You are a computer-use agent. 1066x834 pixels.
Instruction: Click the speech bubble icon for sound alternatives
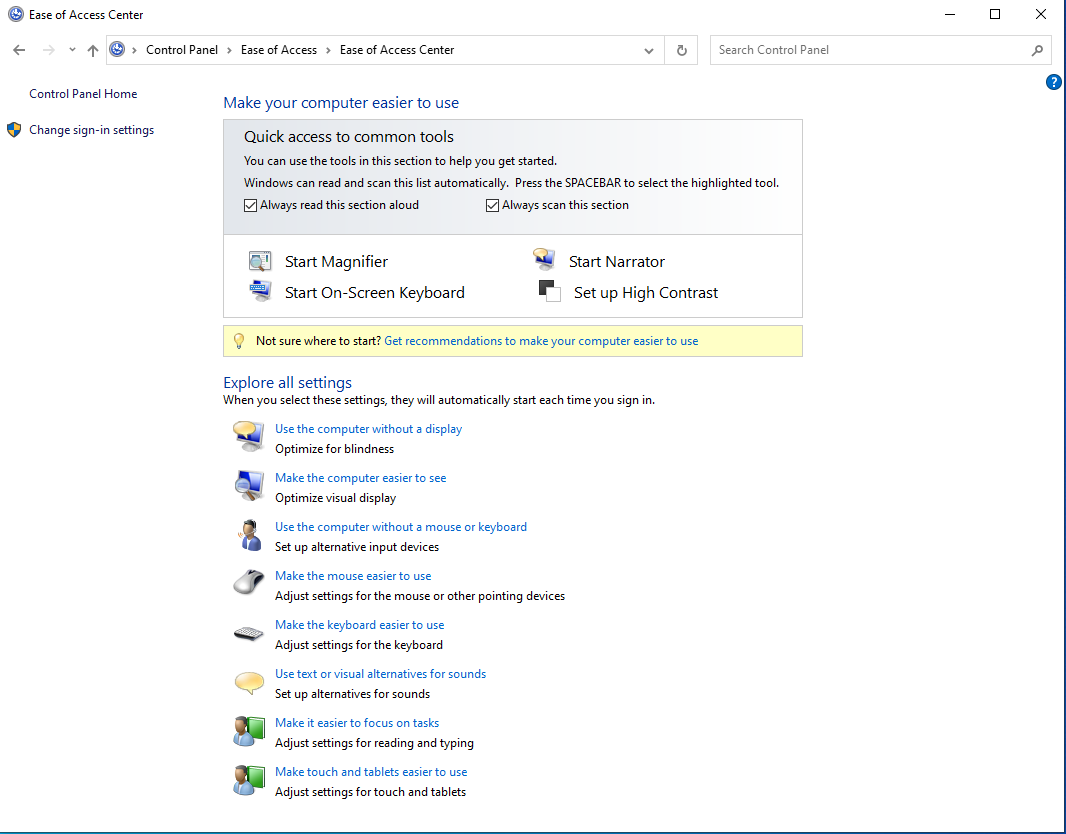(249, 682)
